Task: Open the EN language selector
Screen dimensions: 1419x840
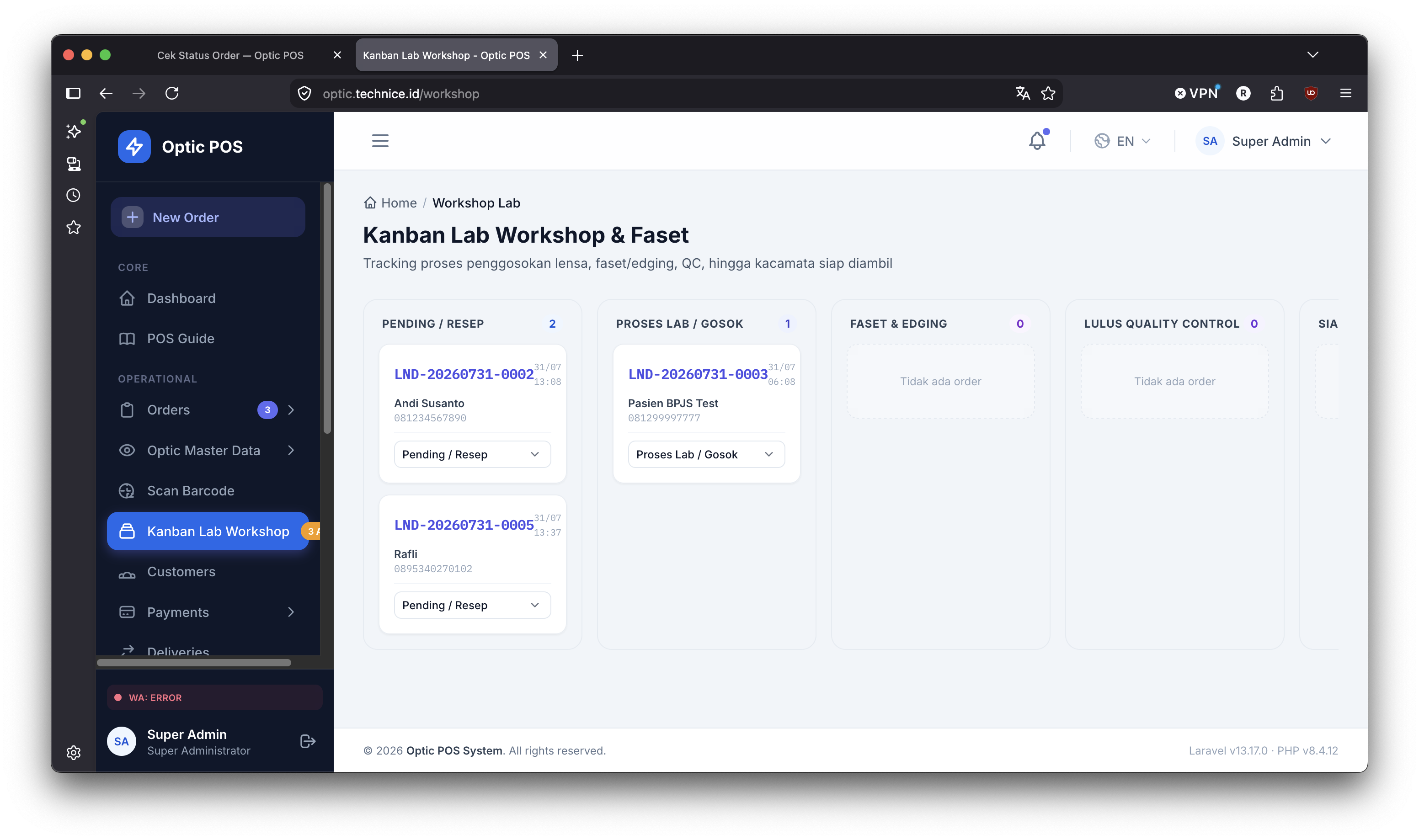Action: coord(1122,141)
